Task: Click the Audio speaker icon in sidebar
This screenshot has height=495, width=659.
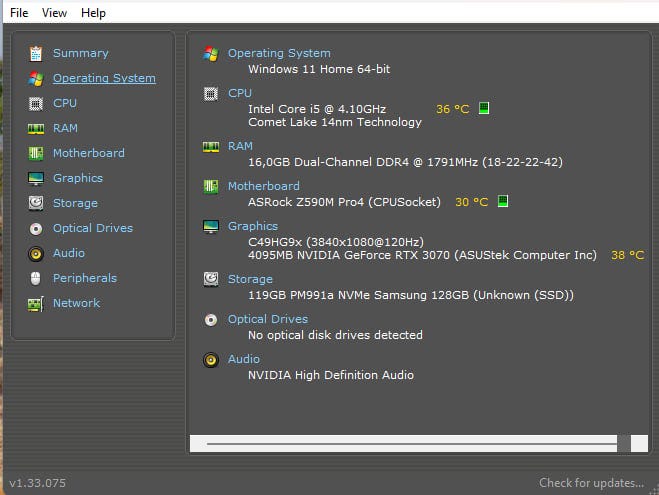Action: tap(36, 253)
